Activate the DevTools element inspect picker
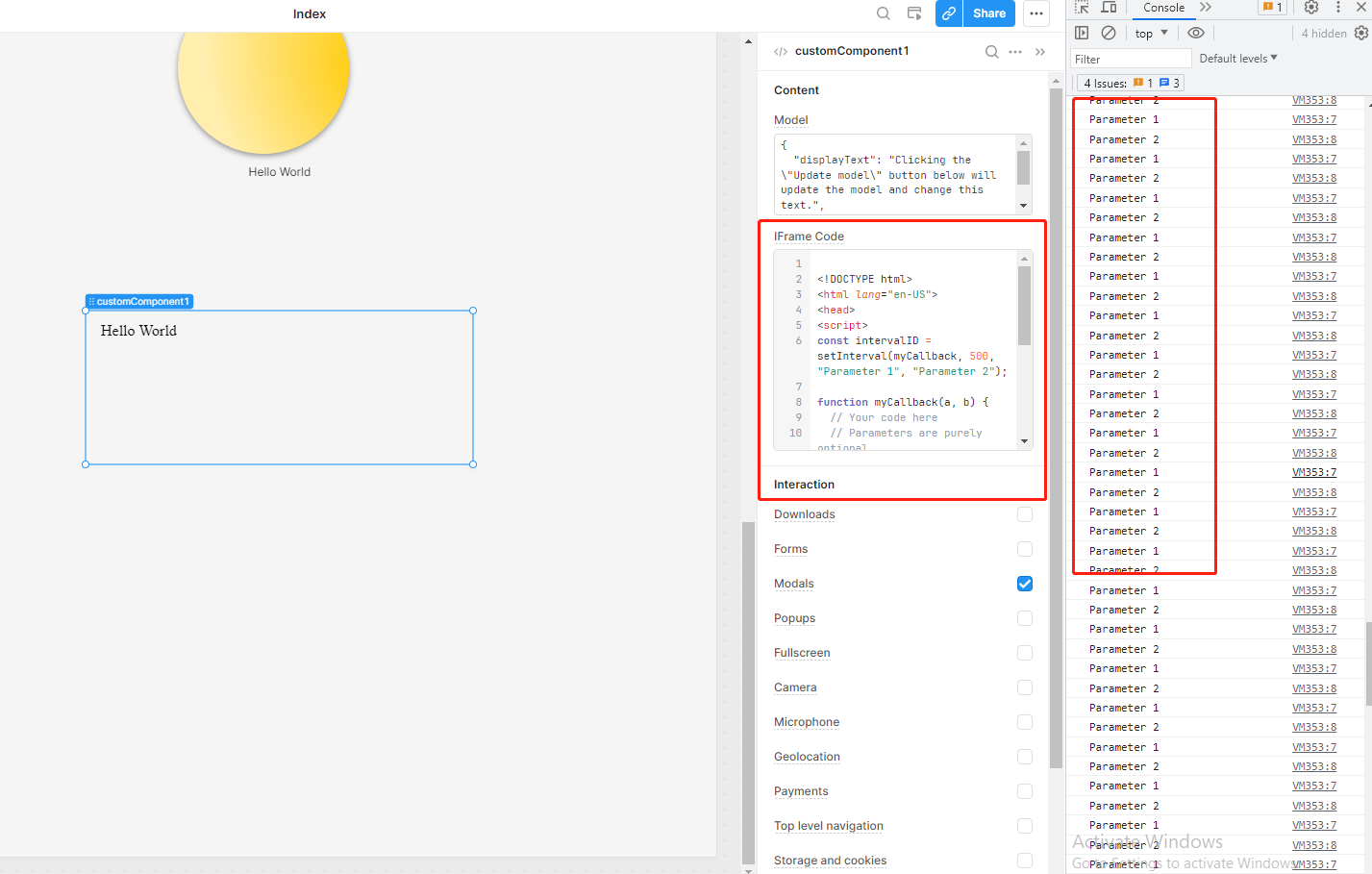The width and height of the screenshot is (1372, 874). tap(1082, 8)
